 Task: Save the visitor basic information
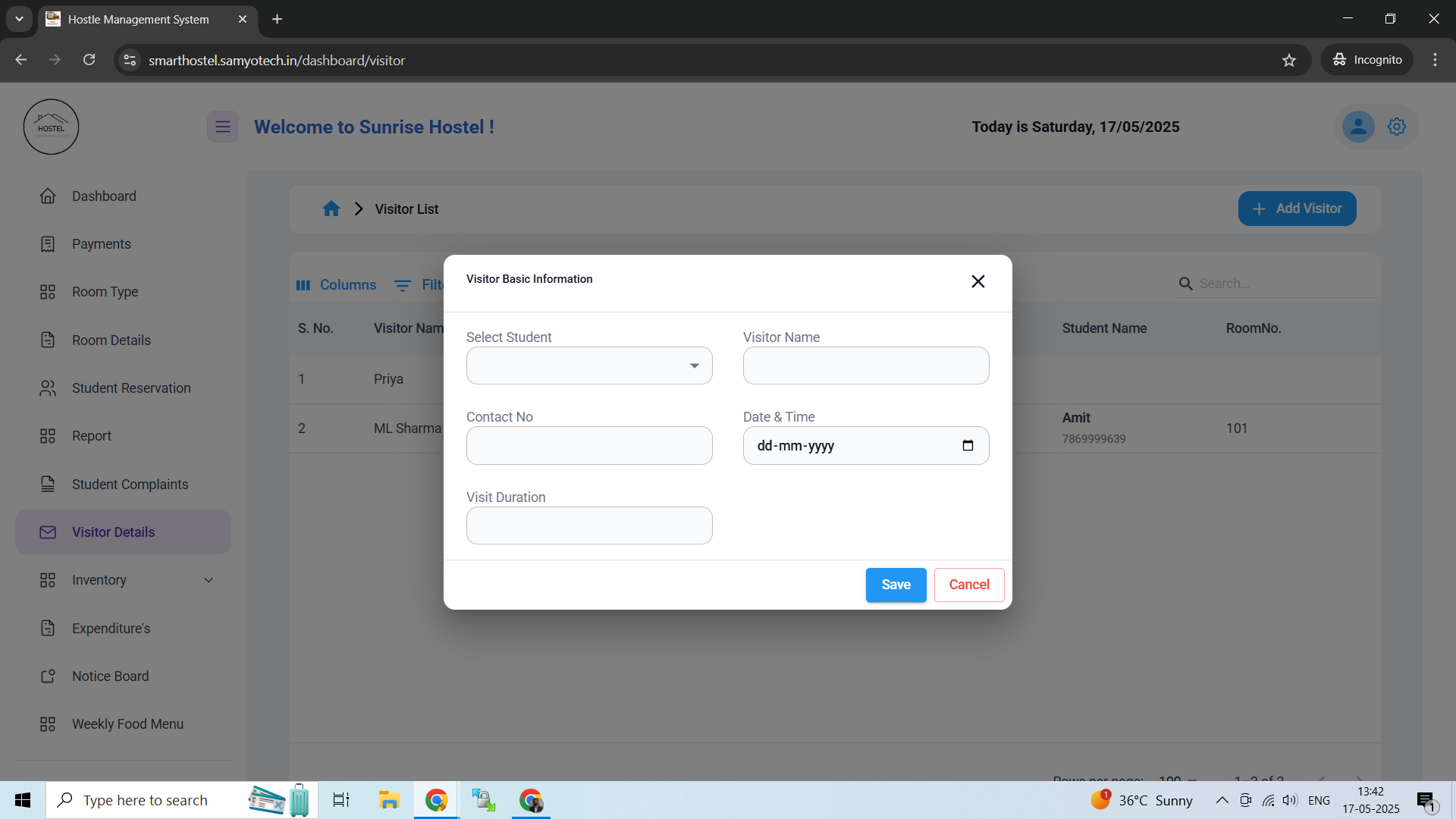pyautogui.click(x=896, y=585)
